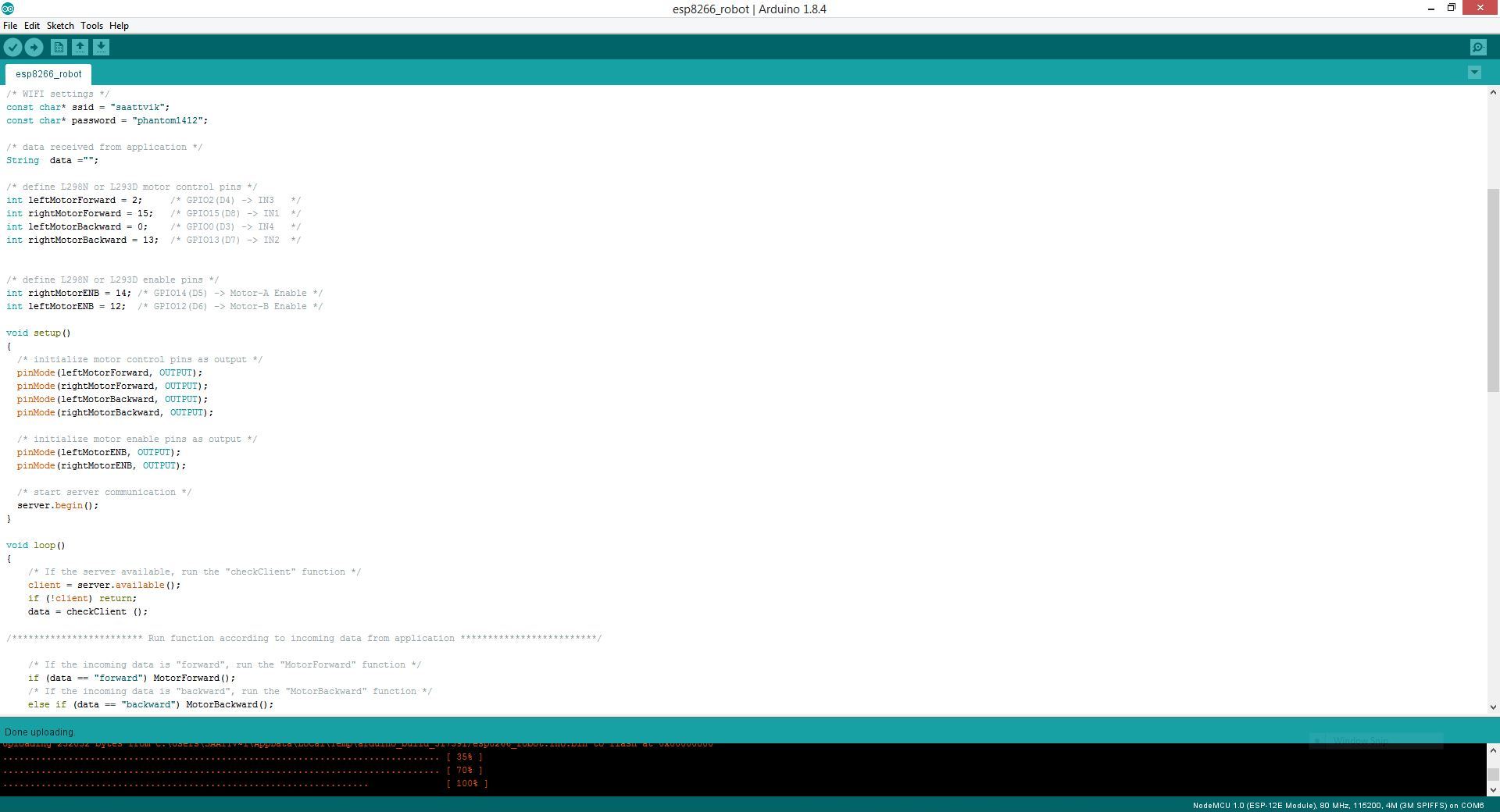Click the "GPIO13(D7) -> IN2" comment
The image size is (1500, 812).
[235, 240]
